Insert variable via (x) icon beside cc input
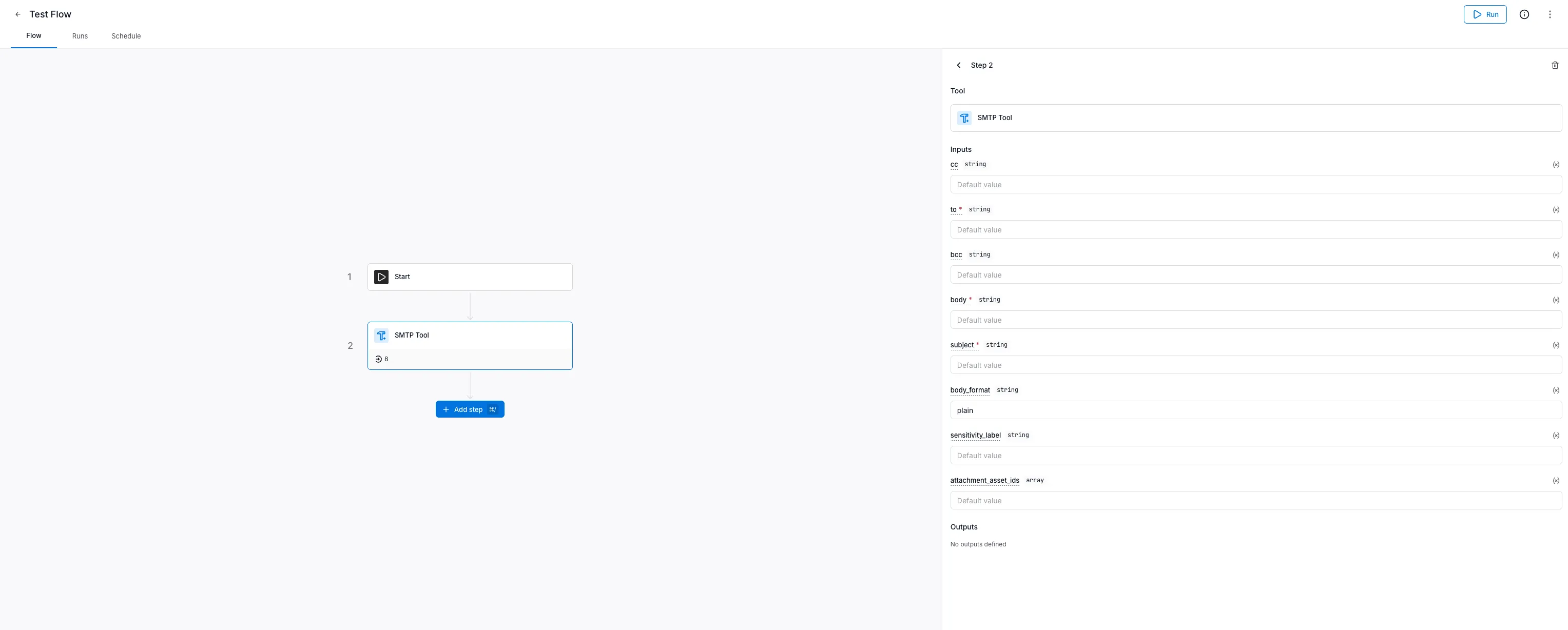This screenshot has height=630, width=1568. [x=1556, y=164]
